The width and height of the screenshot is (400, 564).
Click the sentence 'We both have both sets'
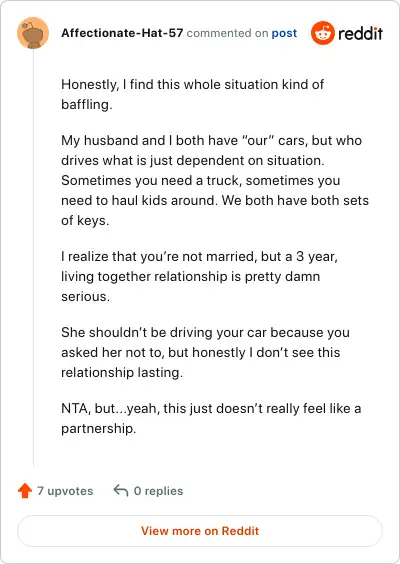click(x=295, y=200)
